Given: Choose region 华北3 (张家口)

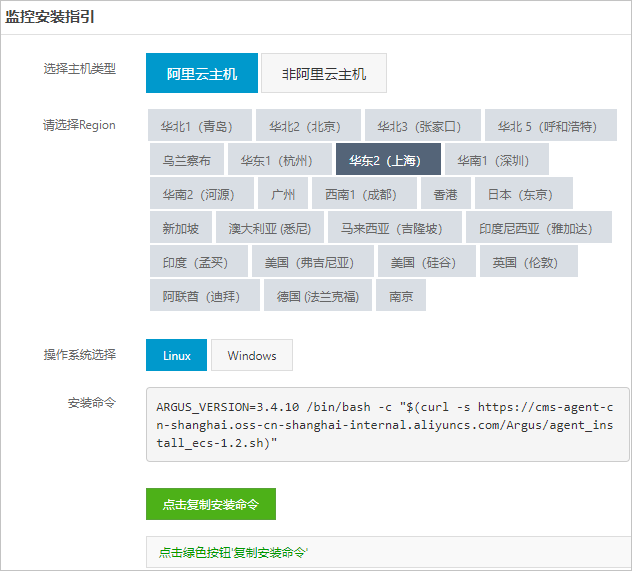Looking at the screenshot, I should (423, 125).
